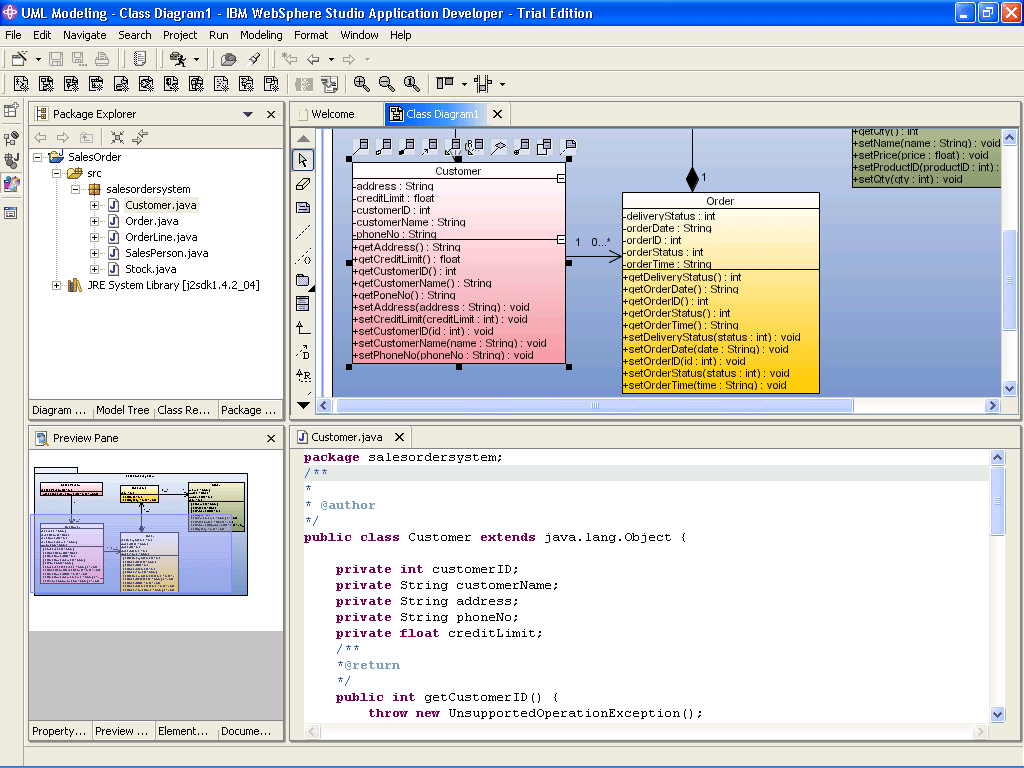Select the pointer selection tool in diagram palette
The height and width of the screenshot is (768, 1024).
[303, 160]
